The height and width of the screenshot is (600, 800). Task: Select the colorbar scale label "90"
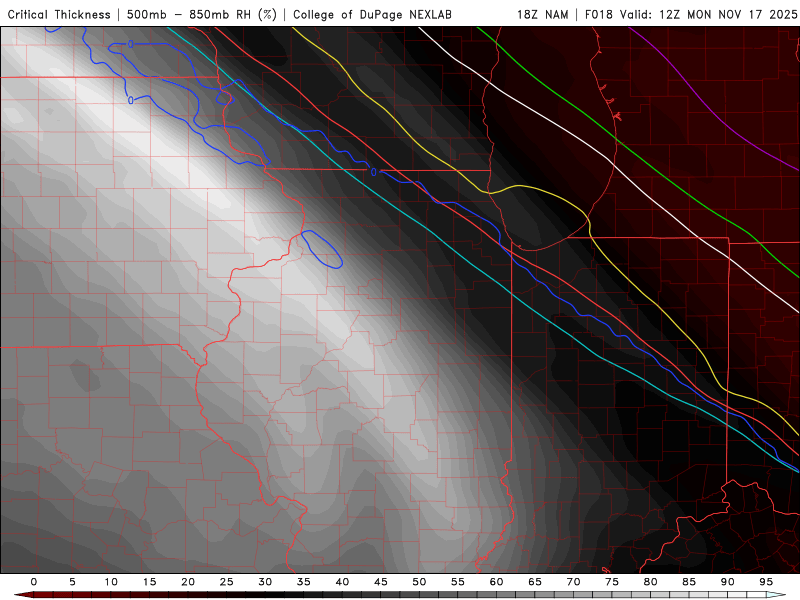click(728, 582)
